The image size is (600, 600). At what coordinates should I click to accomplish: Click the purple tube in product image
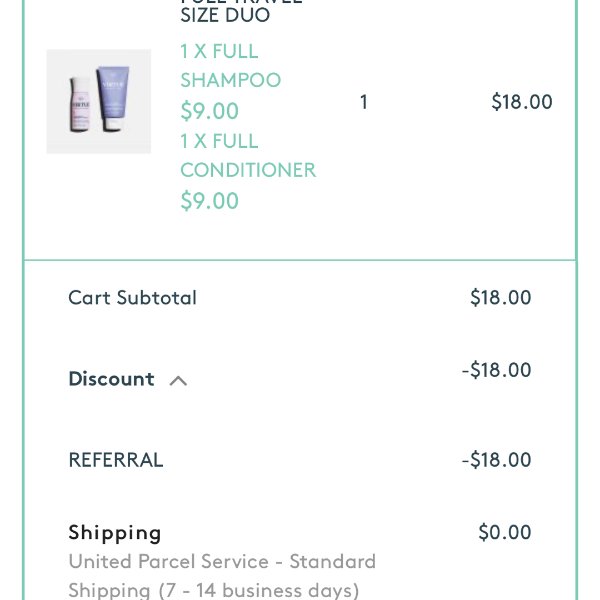click(112, 98)
